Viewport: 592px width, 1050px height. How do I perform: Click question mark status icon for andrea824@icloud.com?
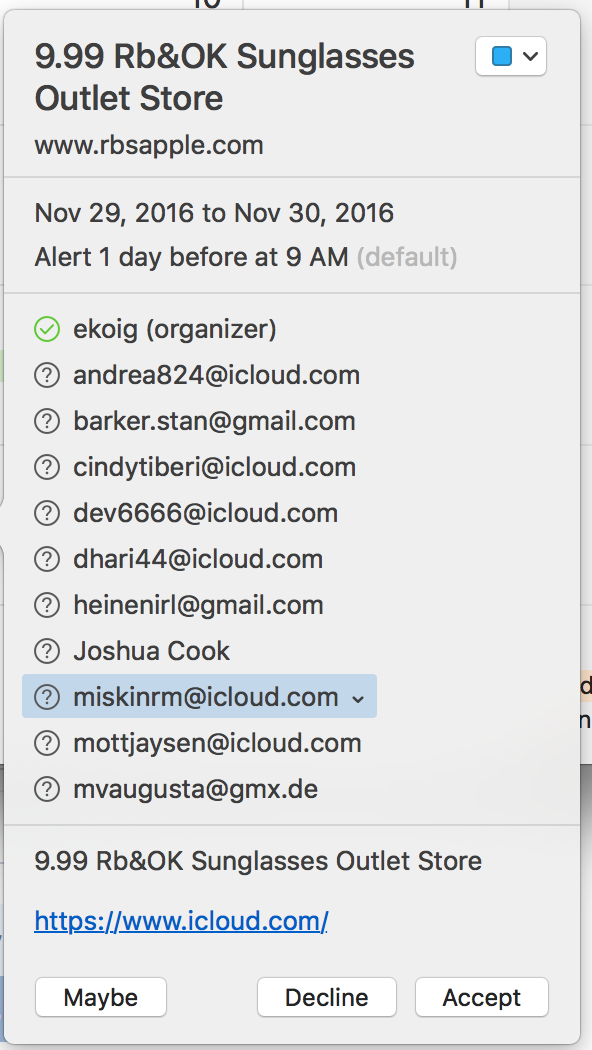pos(47,376)
